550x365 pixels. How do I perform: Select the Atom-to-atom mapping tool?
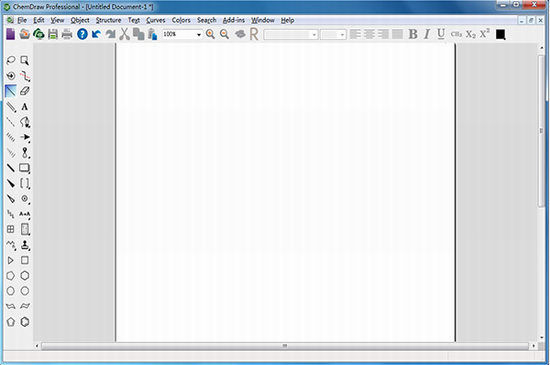25,214
